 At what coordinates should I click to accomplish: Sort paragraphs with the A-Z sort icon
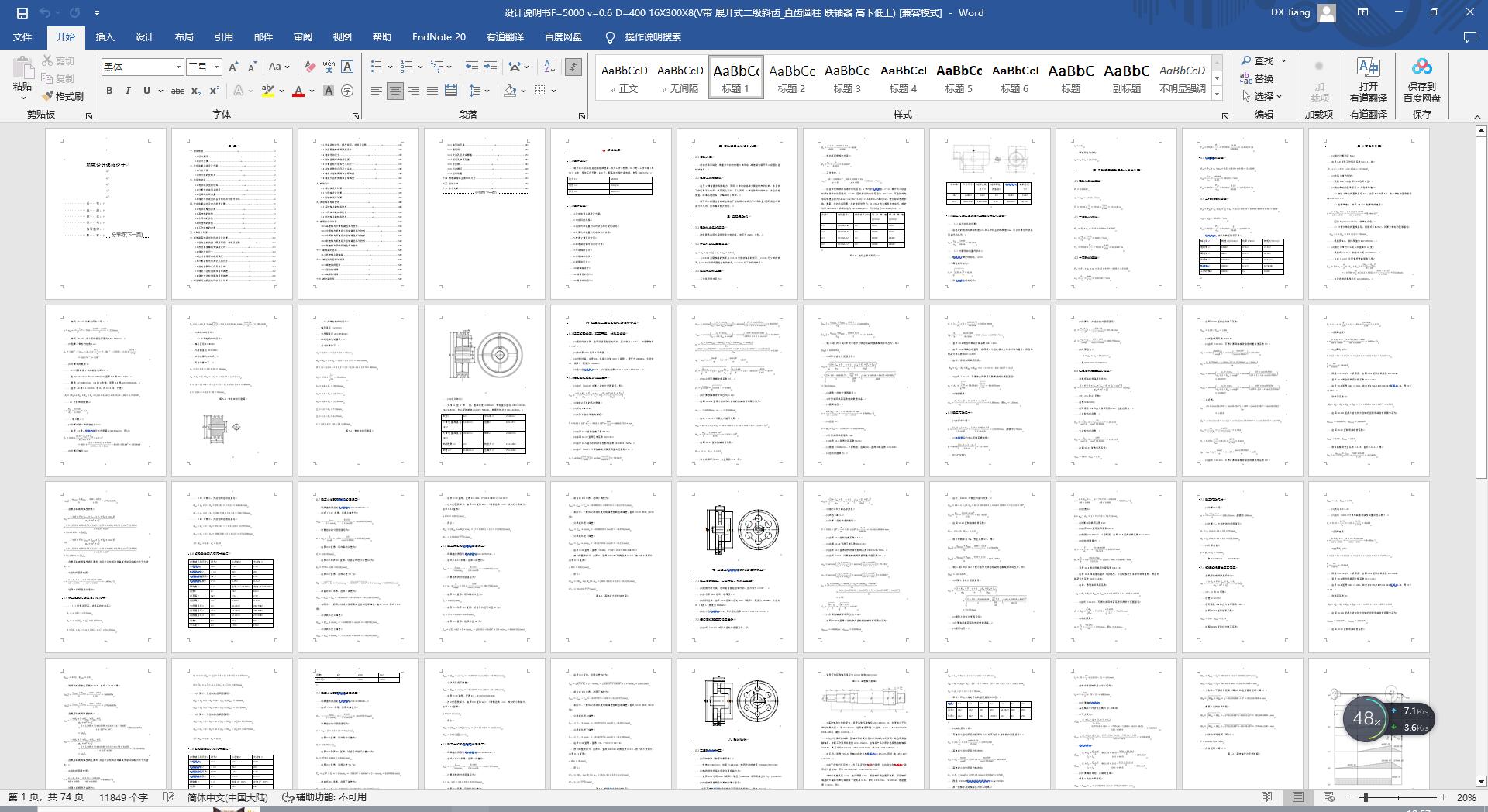tap(549, 67)
